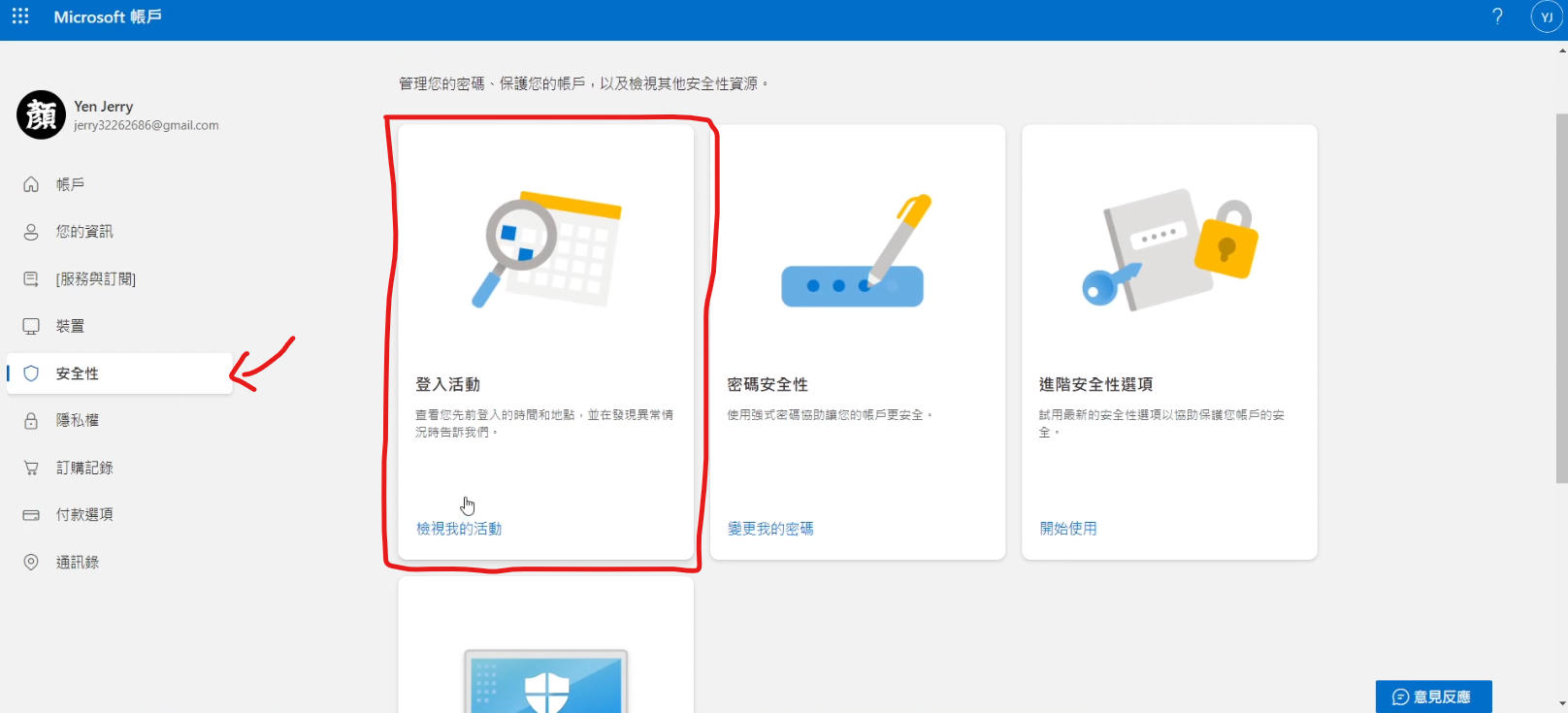Click the icon beside [服務與訂閱]
This screenshot has height=713, width=1568.
(x=31, y=278)
